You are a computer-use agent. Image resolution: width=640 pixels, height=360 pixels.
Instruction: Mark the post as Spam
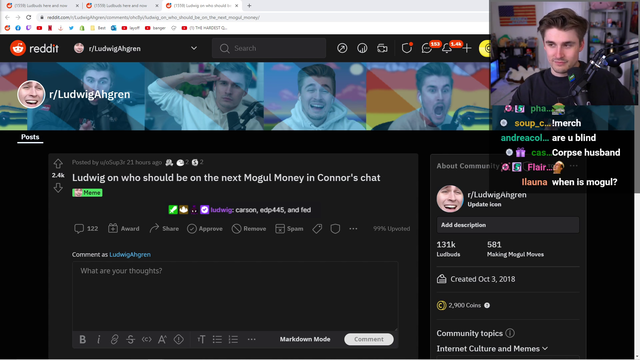[289, 229]
